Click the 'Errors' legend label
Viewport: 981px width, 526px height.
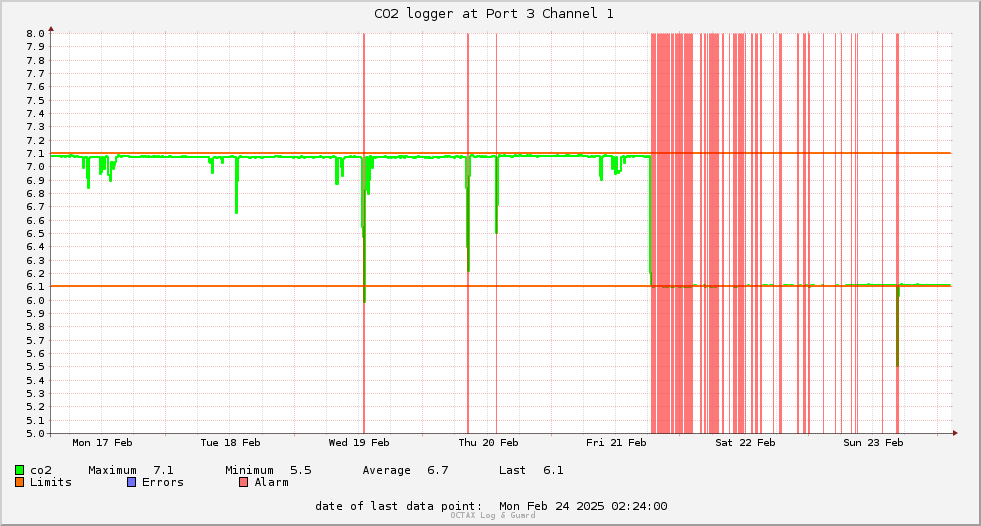163,482
